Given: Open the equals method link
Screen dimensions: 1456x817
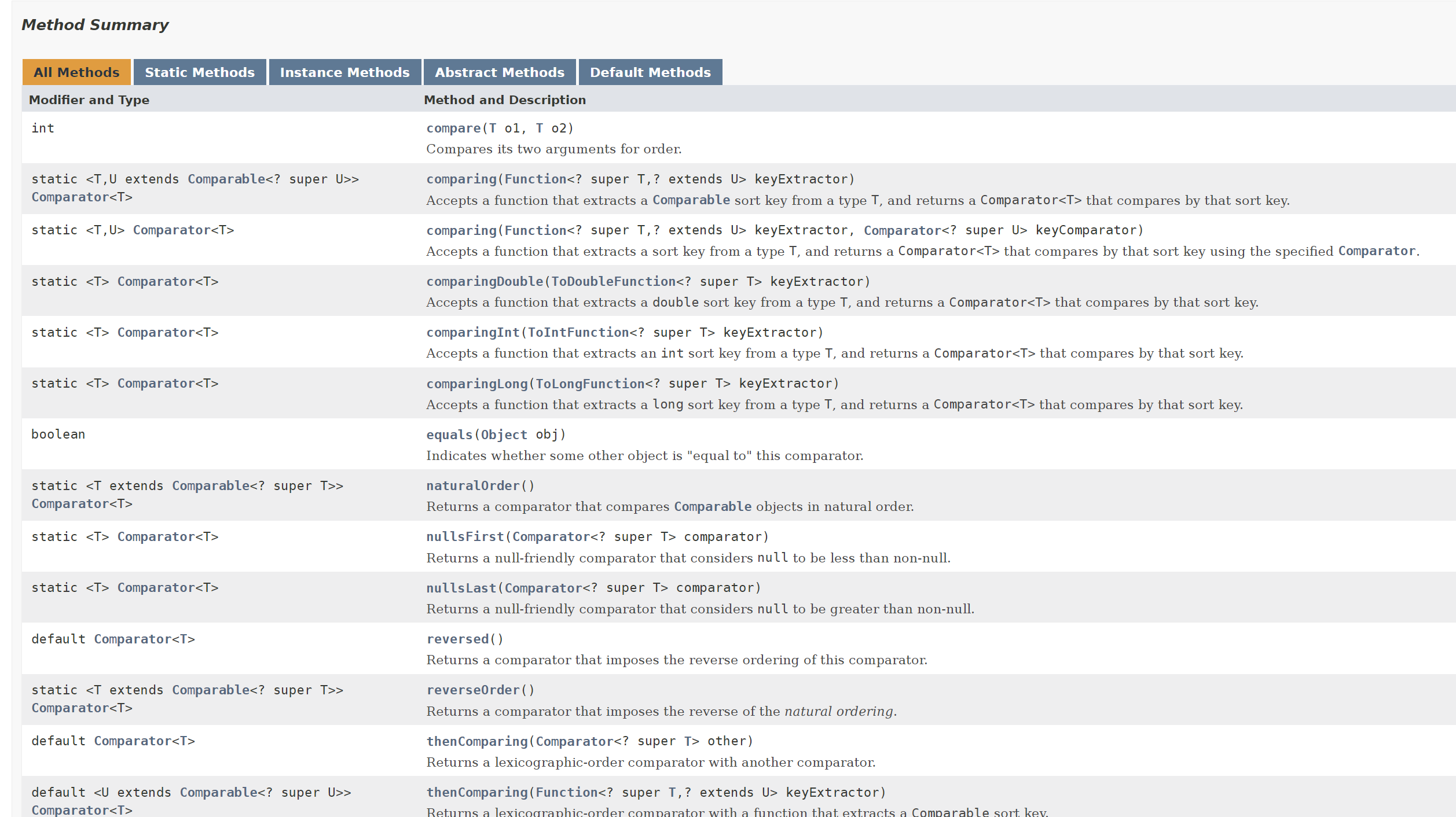Looking at the screenshot, I should (x=449, y=435).
